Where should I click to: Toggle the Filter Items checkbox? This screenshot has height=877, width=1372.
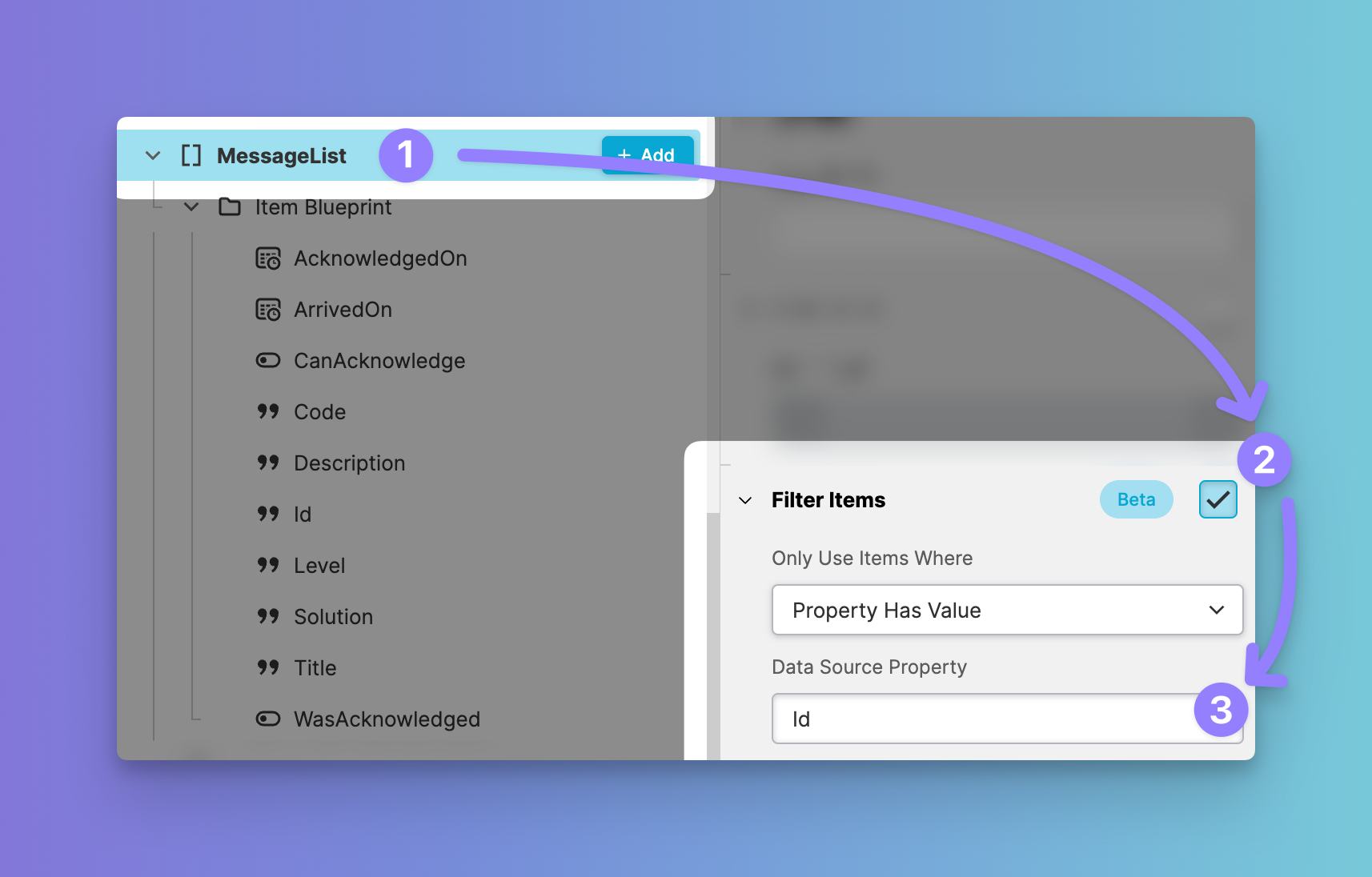[1218, 499]
